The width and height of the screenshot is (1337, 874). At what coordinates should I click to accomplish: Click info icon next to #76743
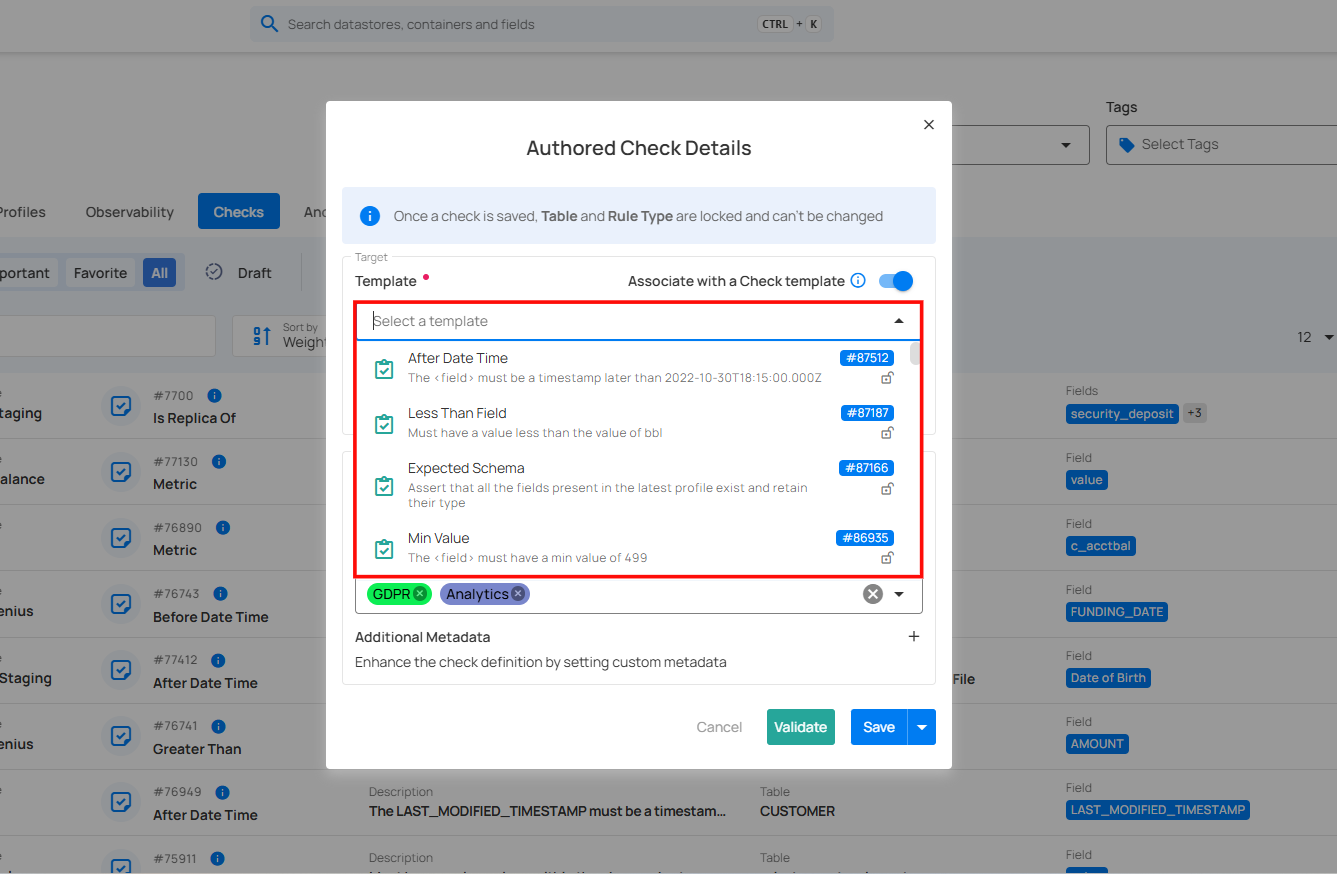221,594
